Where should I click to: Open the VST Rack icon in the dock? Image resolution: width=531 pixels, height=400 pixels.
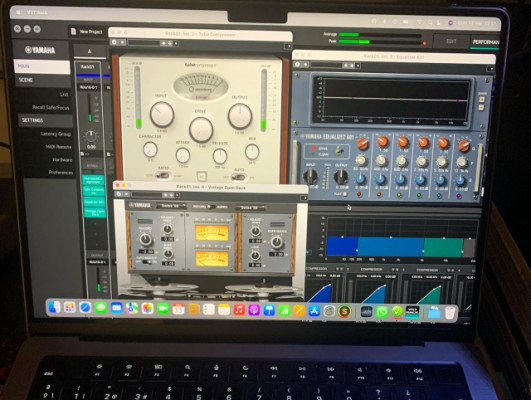pyautogui.click(x=412, y=312)
